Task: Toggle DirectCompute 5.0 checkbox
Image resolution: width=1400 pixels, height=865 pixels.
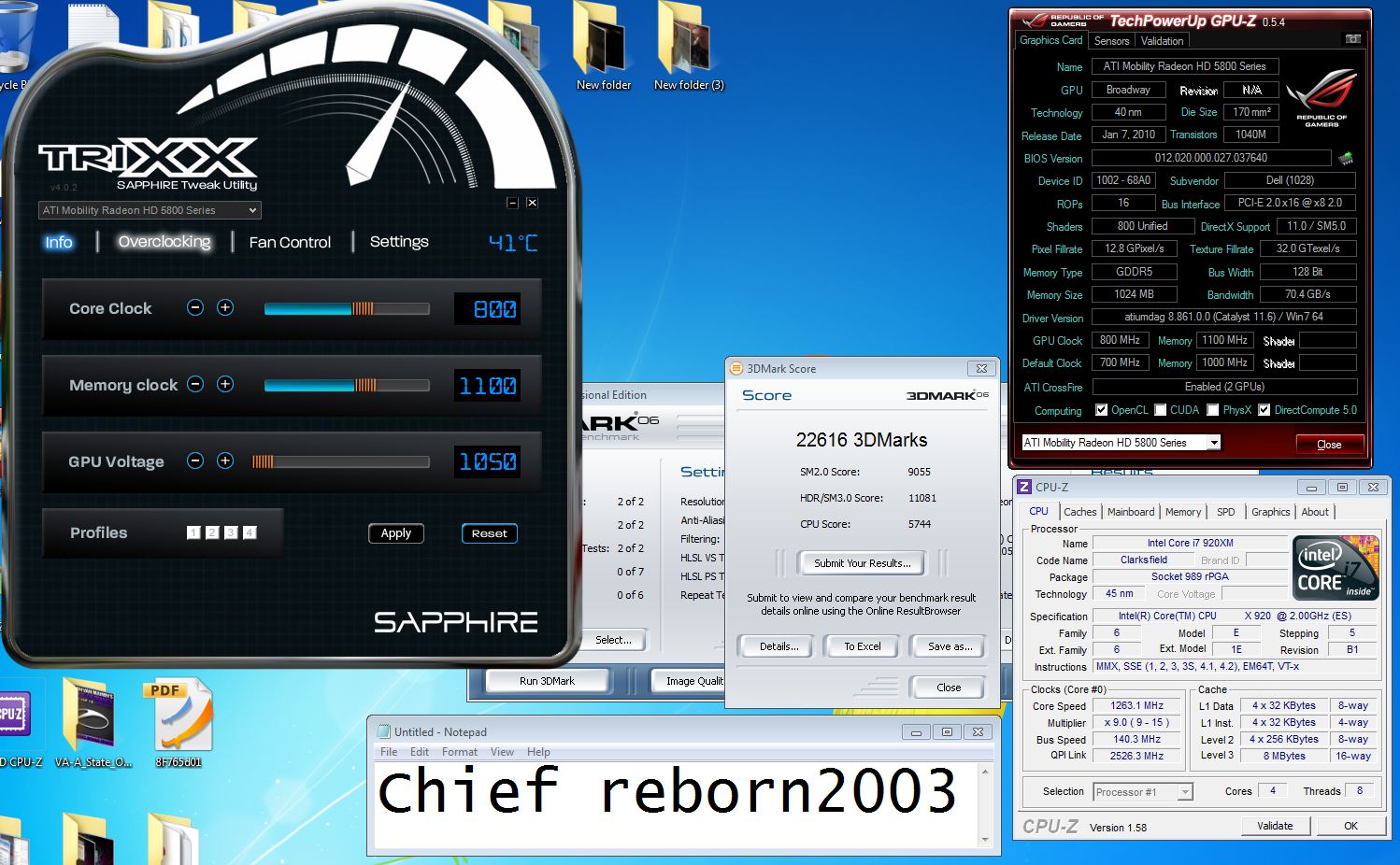Action: (x=1264, y=410)
